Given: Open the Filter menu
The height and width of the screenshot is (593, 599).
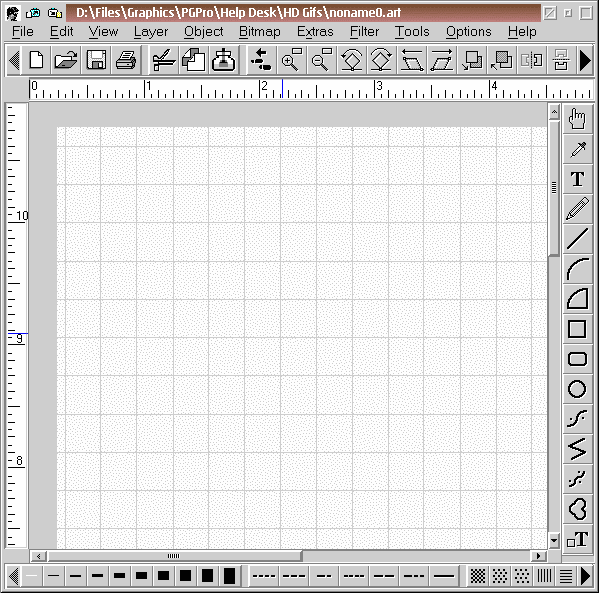Looking at the screenshot, I should point(364,32).
